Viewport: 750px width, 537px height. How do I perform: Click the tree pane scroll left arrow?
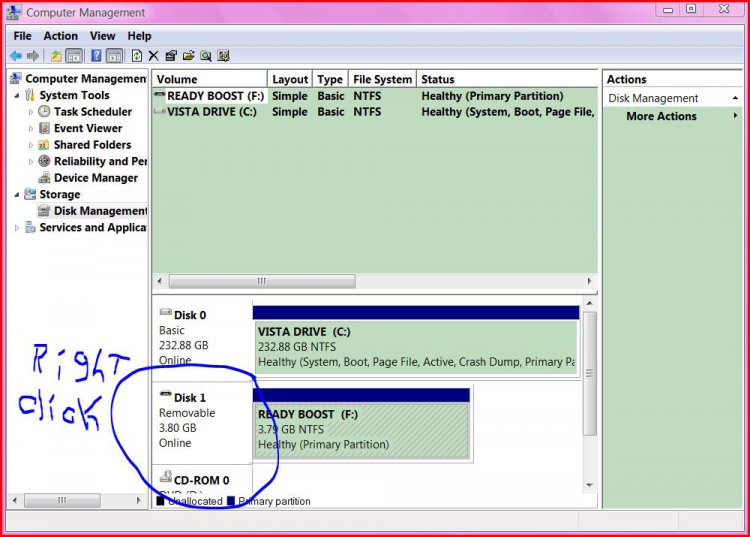point(15,501)
